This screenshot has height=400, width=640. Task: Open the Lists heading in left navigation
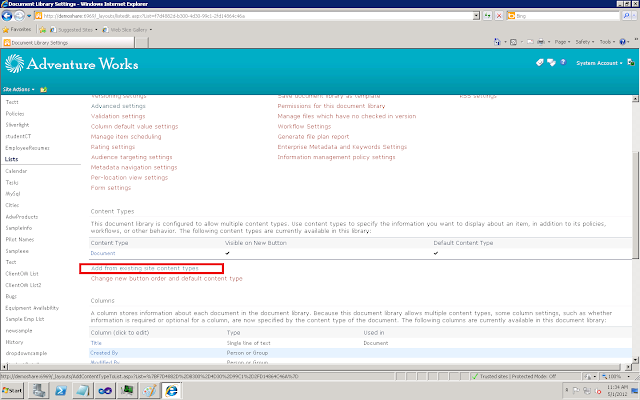point(11,159)
